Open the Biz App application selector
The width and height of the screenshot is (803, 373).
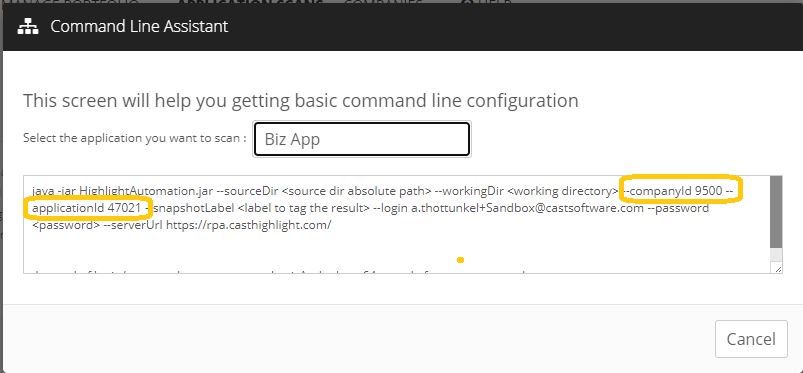(362, 139)
